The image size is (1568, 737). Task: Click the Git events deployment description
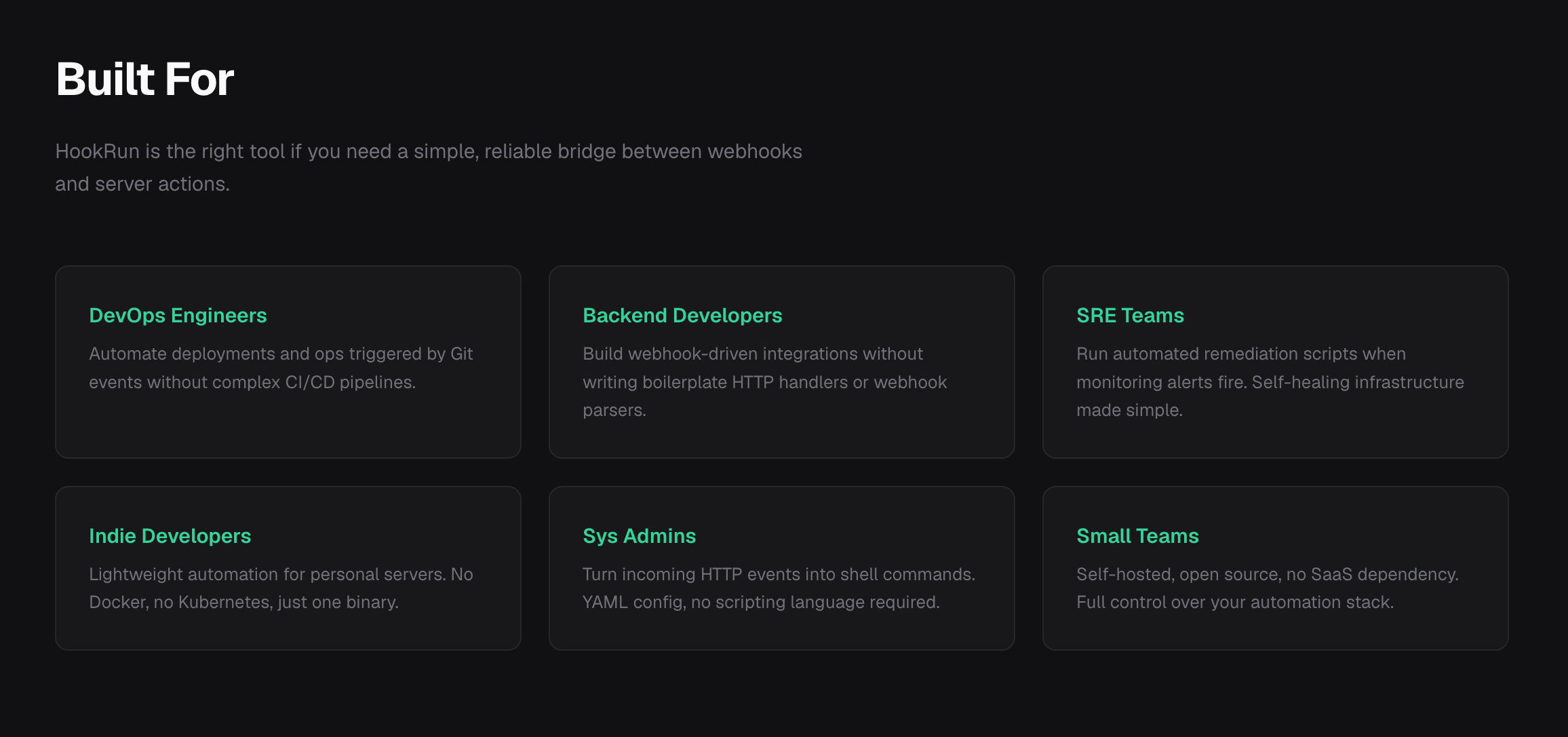click(x=281, y=368)
